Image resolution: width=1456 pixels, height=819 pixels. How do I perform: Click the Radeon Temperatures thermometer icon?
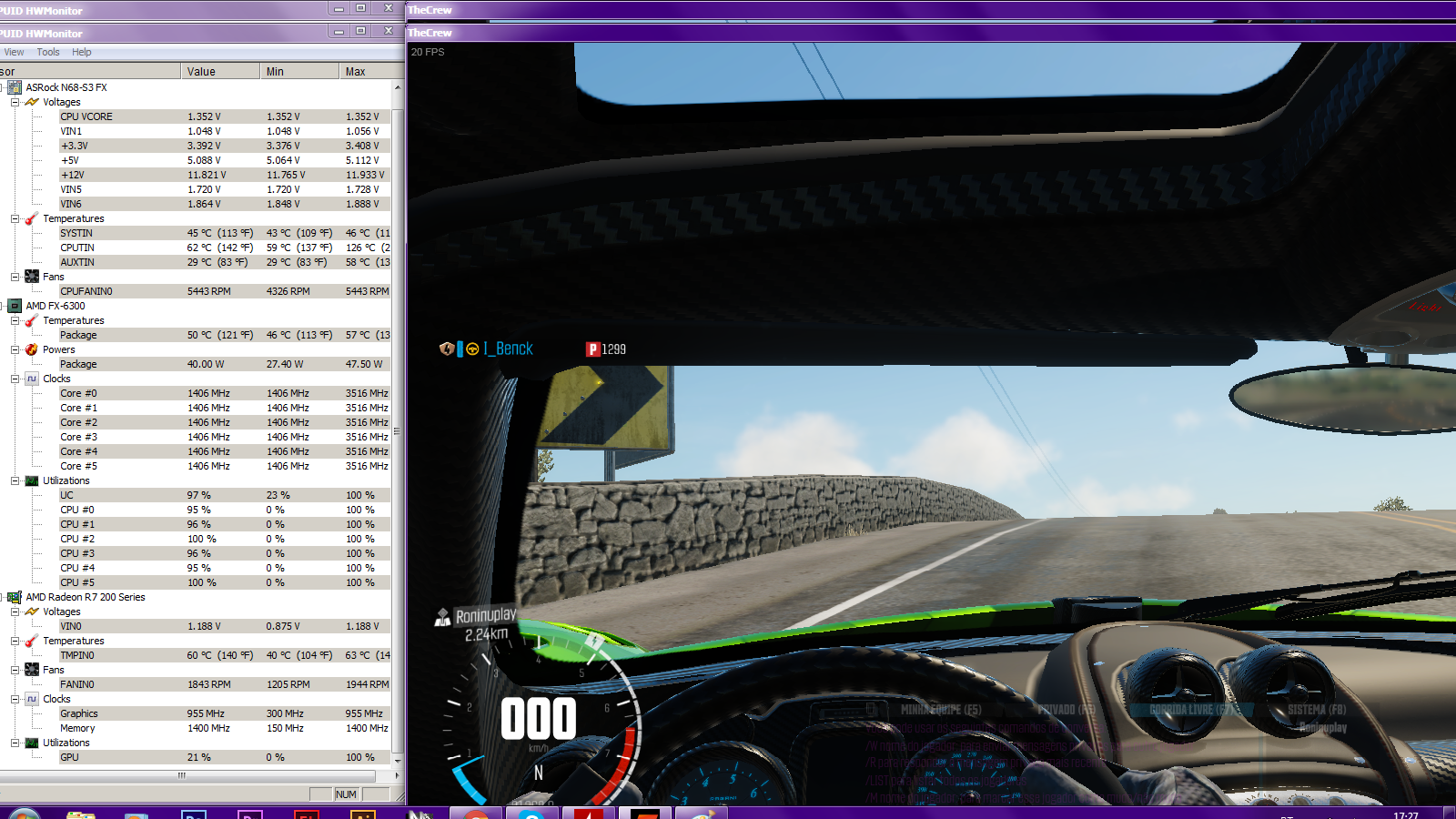[32, 641]
